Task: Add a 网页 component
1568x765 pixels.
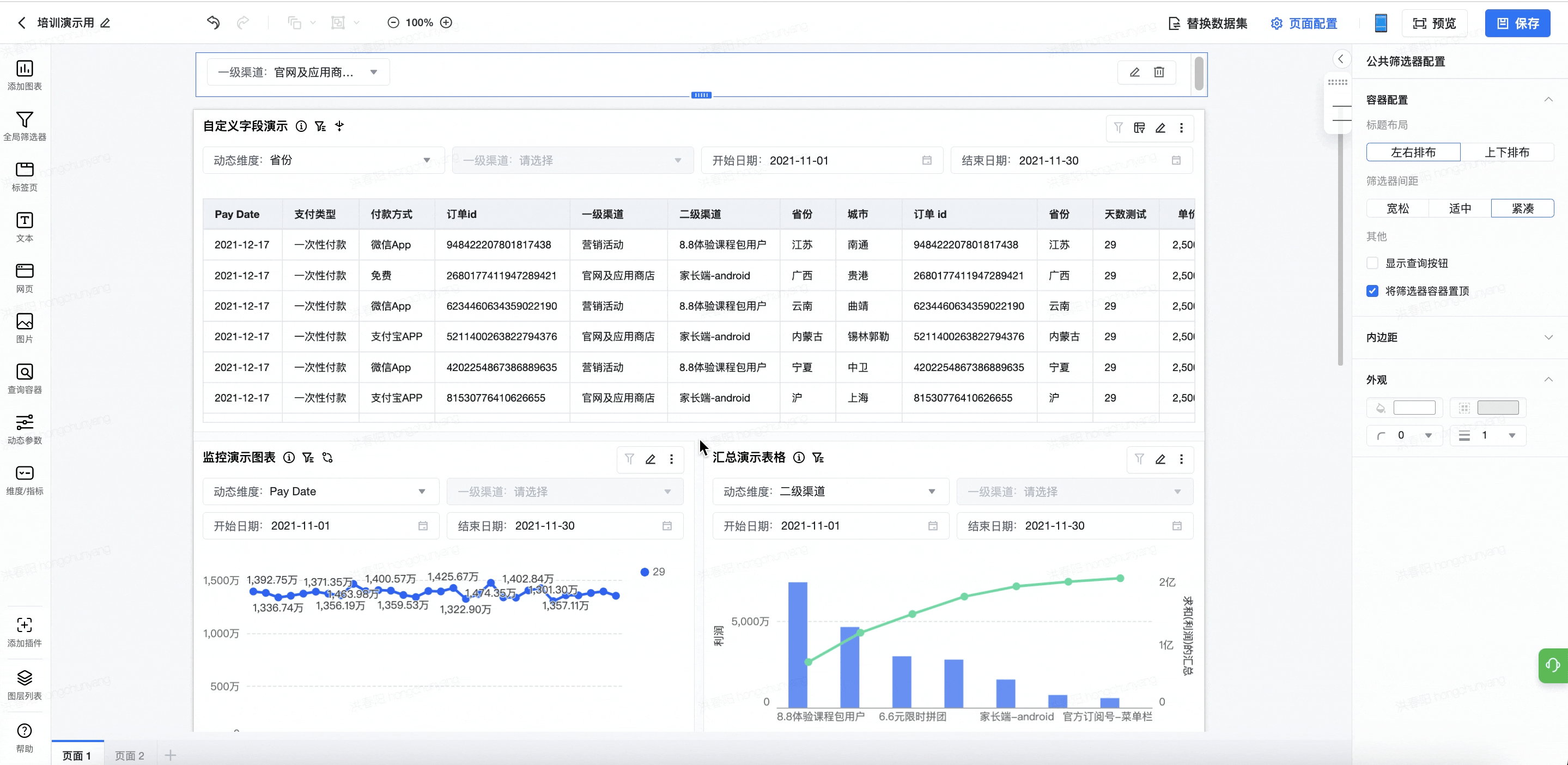Action: [25, 277]
